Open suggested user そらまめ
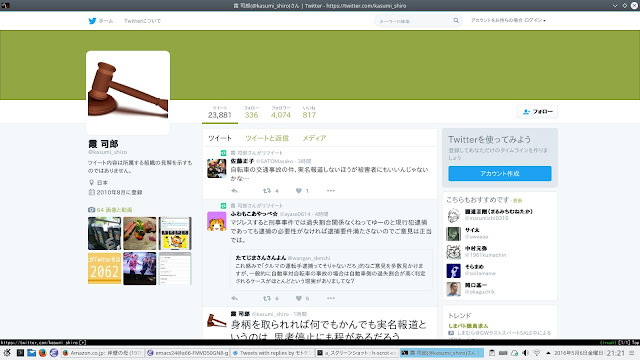This screenshot has height=360, width=640. pos(474,267)
